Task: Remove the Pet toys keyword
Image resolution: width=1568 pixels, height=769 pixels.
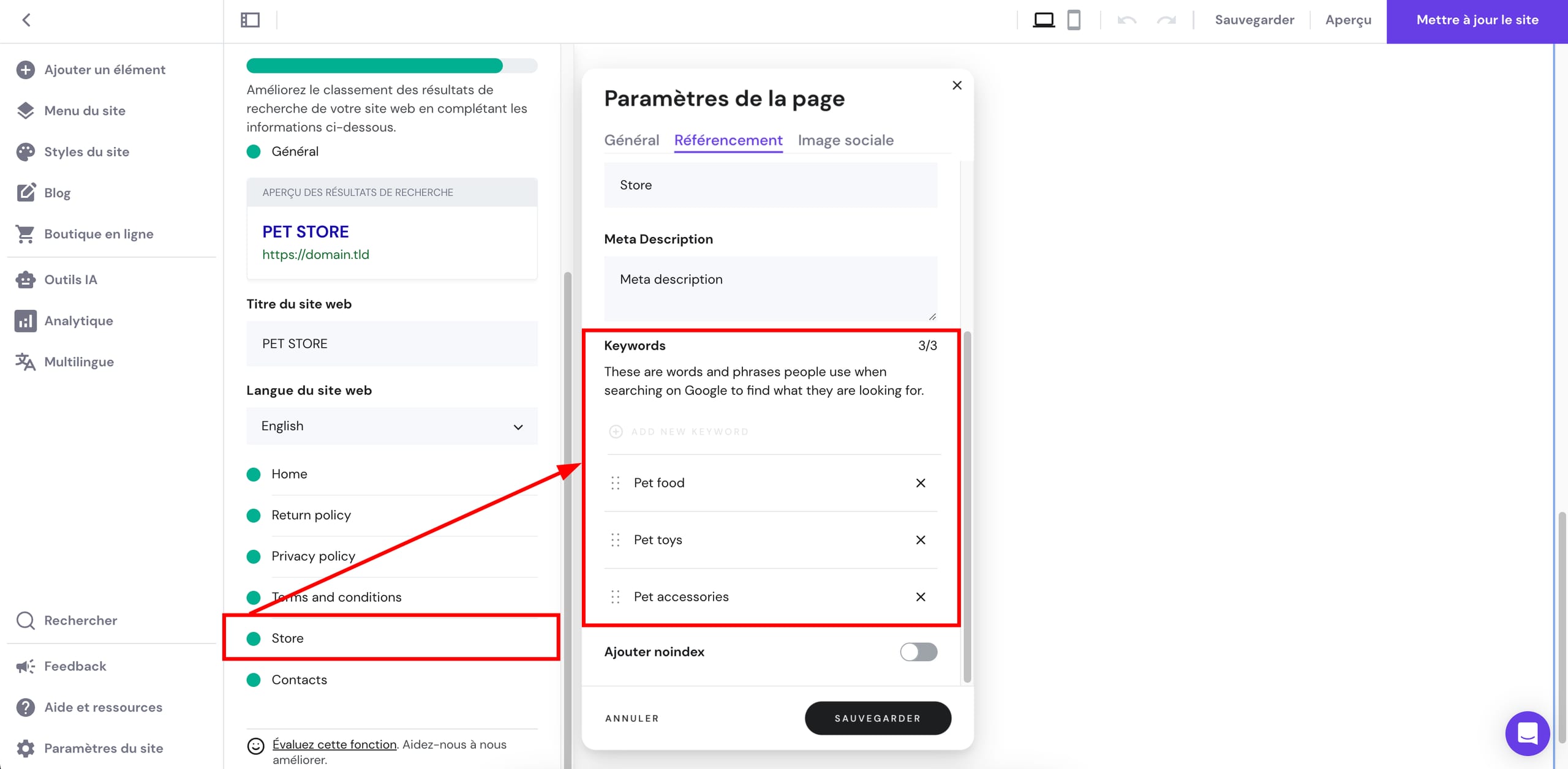Action: click(x=920, y=540)
